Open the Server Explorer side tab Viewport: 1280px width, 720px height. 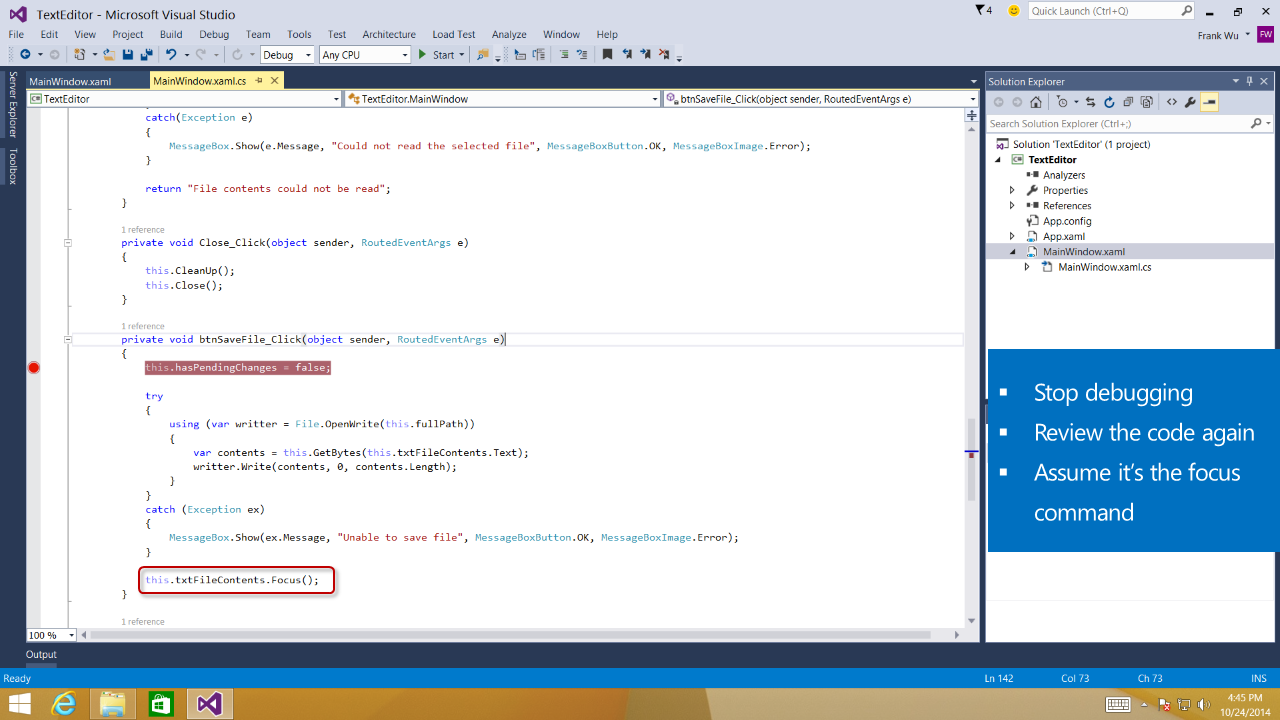coord(12,104)
